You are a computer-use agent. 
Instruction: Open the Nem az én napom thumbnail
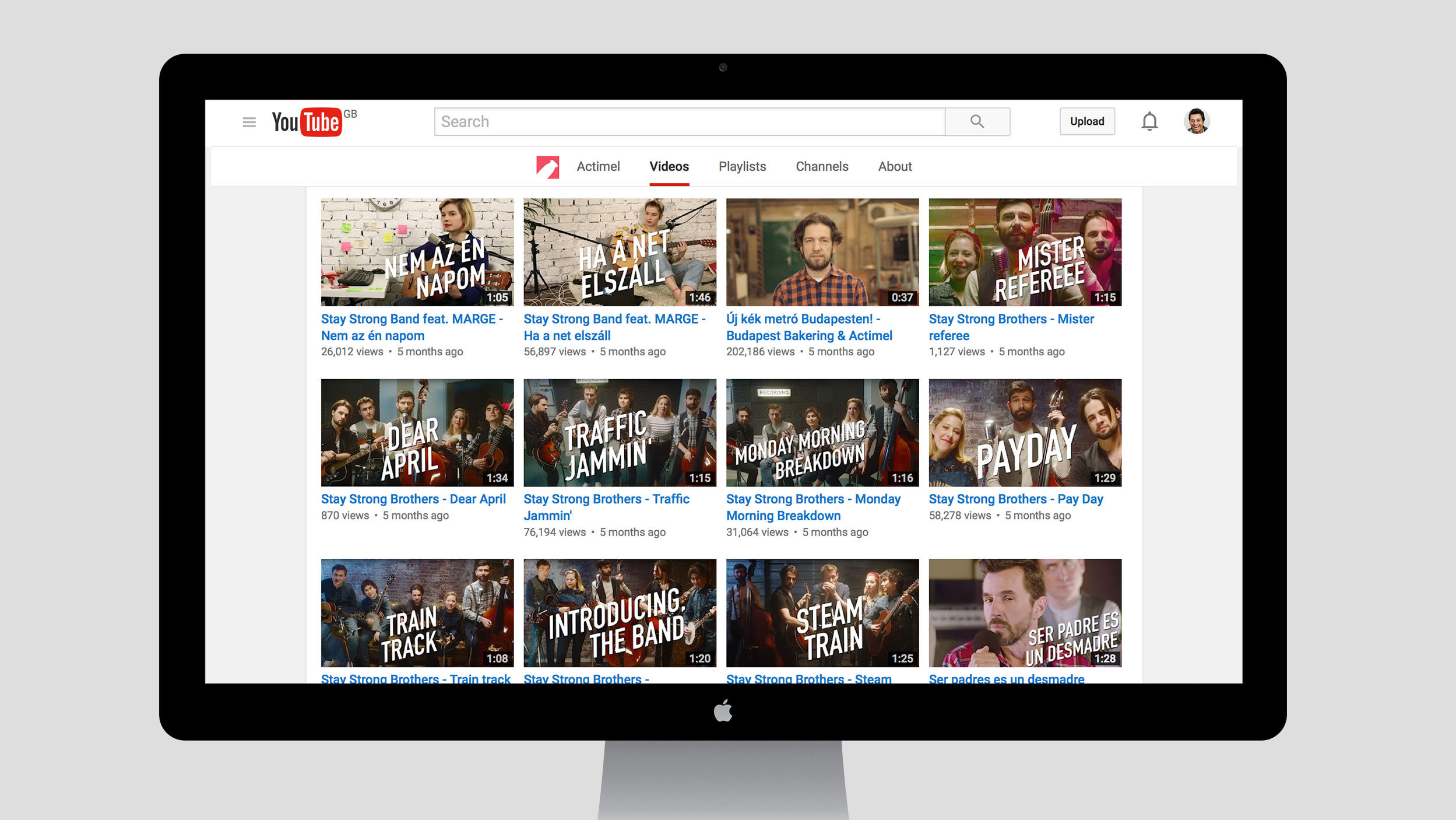click(x=417, y=252)
